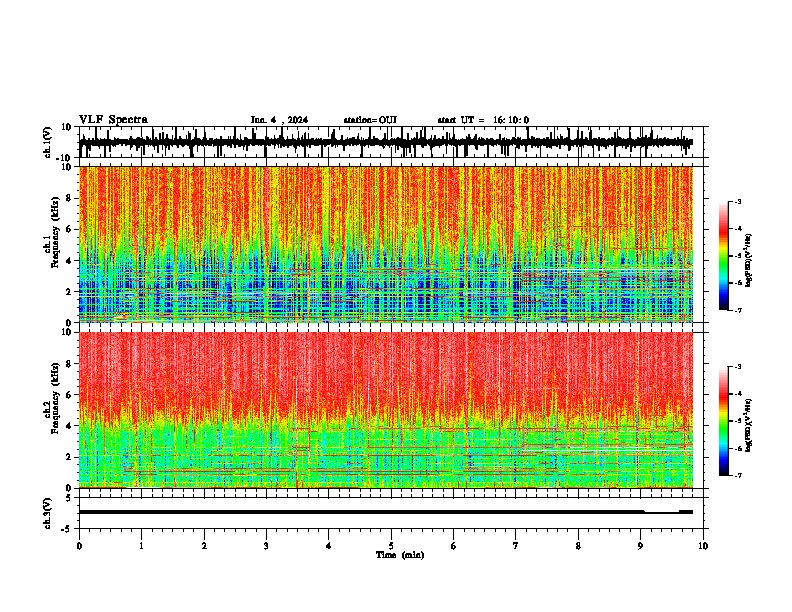Image resolution: width=792 pixels, height=612 pixels.
Task: Click inside the ch.1 frequency spectrogram
Action: [x=386, y=244]
